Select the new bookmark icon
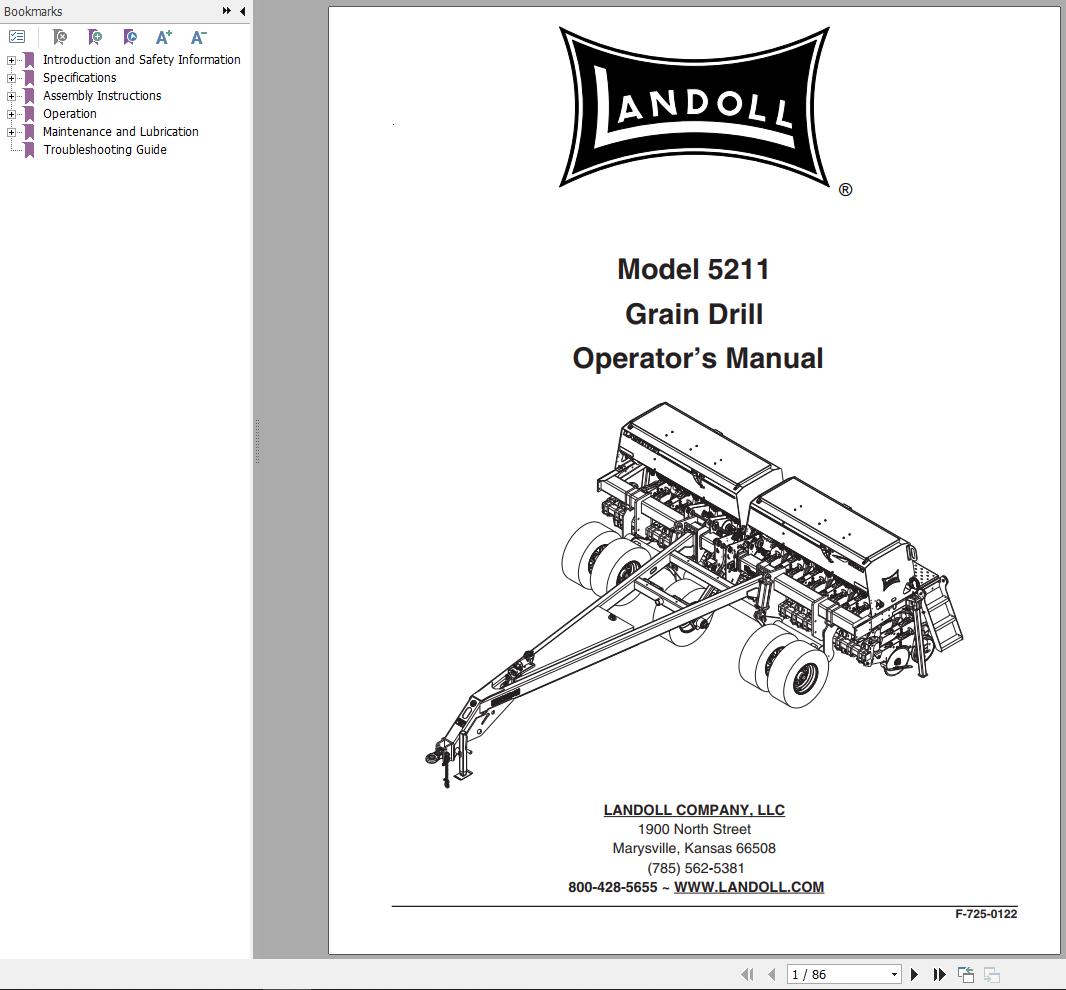1066x990 pixels. click(95, 36)
